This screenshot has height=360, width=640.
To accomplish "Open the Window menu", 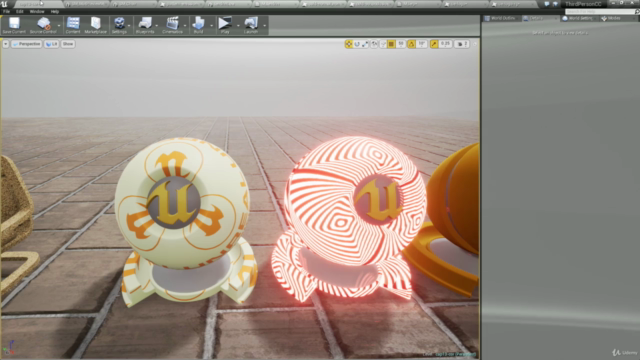I will point(37,12).
